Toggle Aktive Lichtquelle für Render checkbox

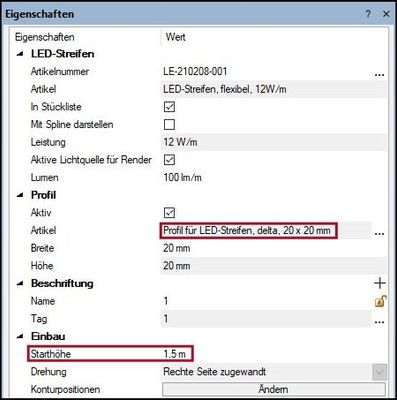tap(169, 160)
